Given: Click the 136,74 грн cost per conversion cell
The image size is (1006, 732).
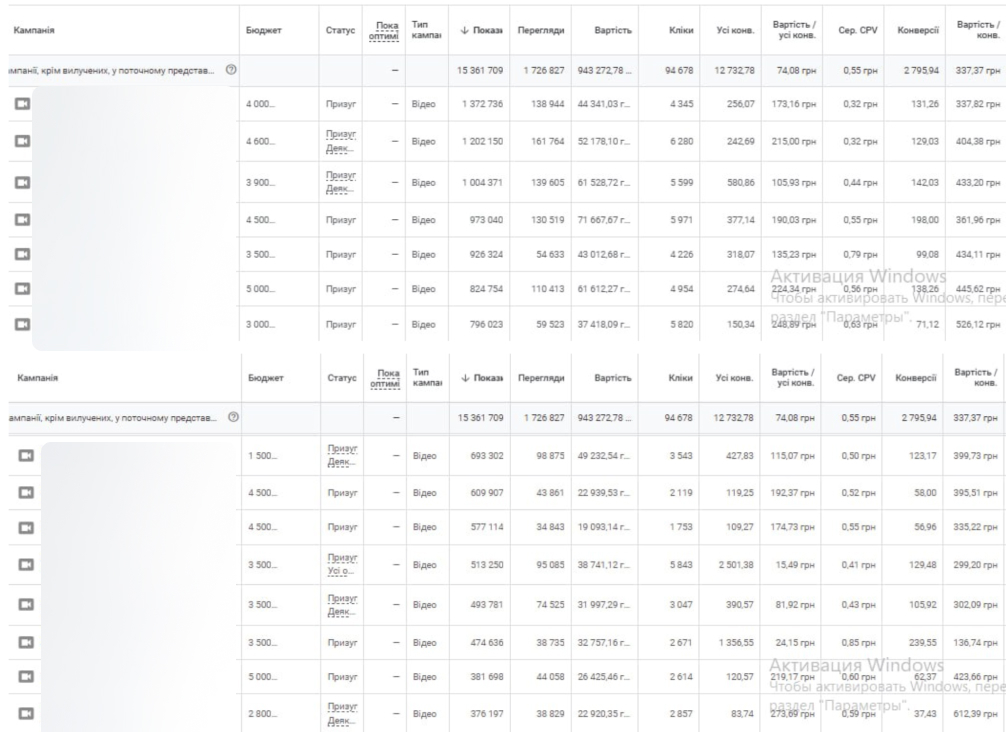Looking at the screenshot, I should pos(976,642).
